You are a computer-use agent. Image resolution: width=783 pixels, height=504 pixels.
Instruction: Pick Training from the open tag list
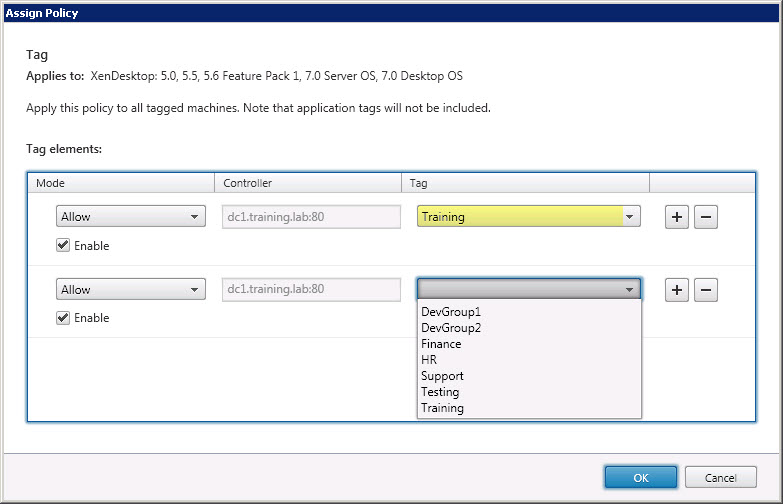pos(442,408)
